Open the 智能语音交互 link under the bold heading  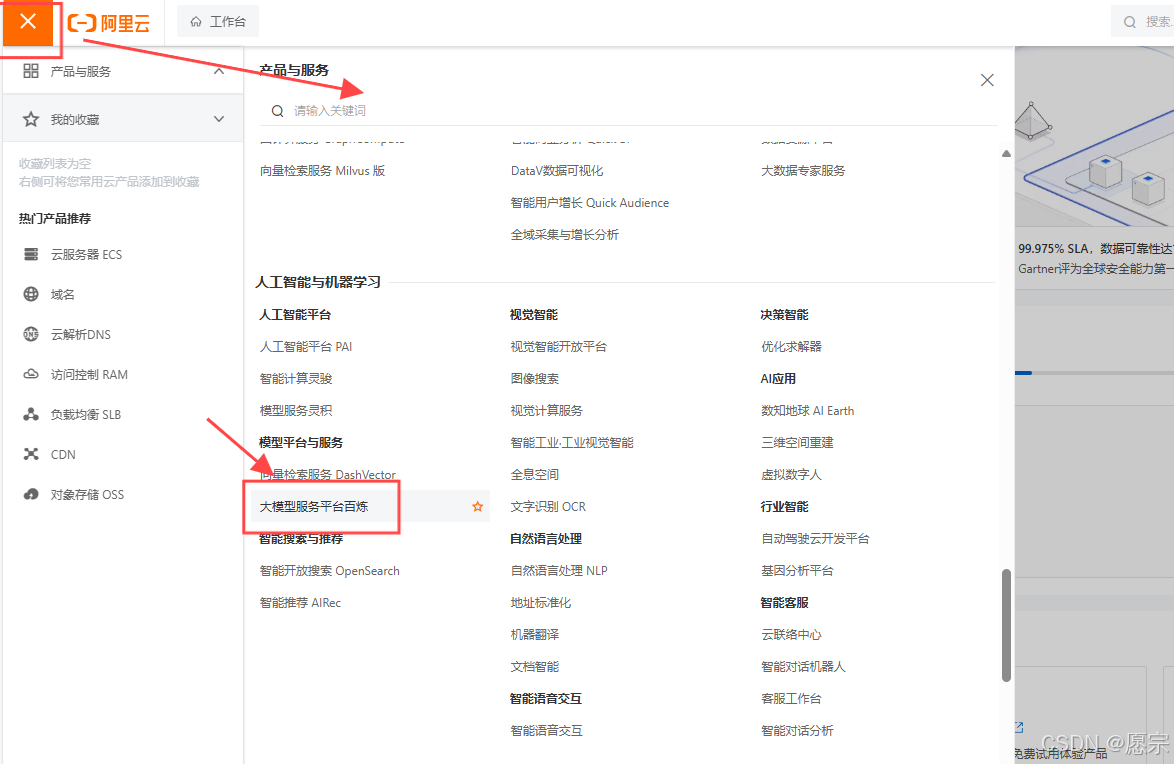pos(547,731)
